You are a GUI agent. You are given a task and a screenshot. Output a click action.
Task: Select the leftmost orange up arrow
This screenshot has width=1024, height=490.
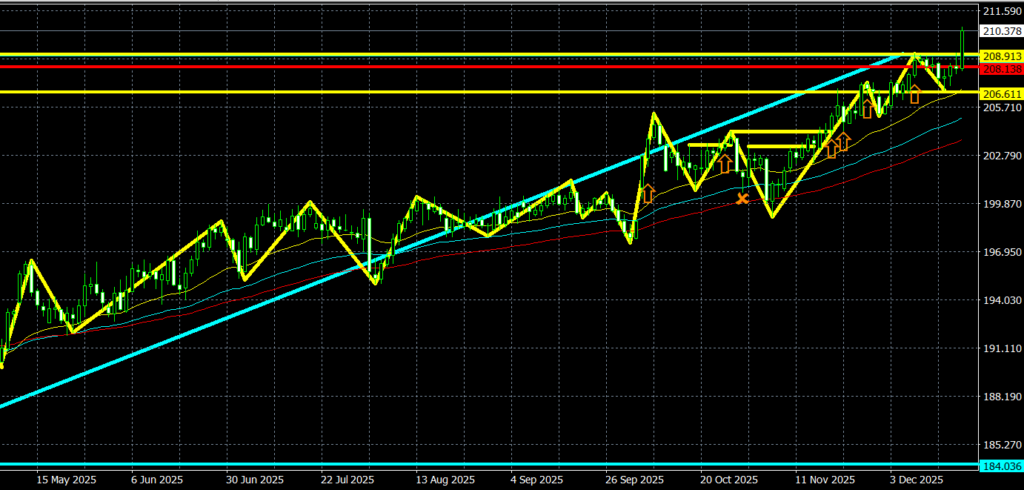[x=647, y=193]
